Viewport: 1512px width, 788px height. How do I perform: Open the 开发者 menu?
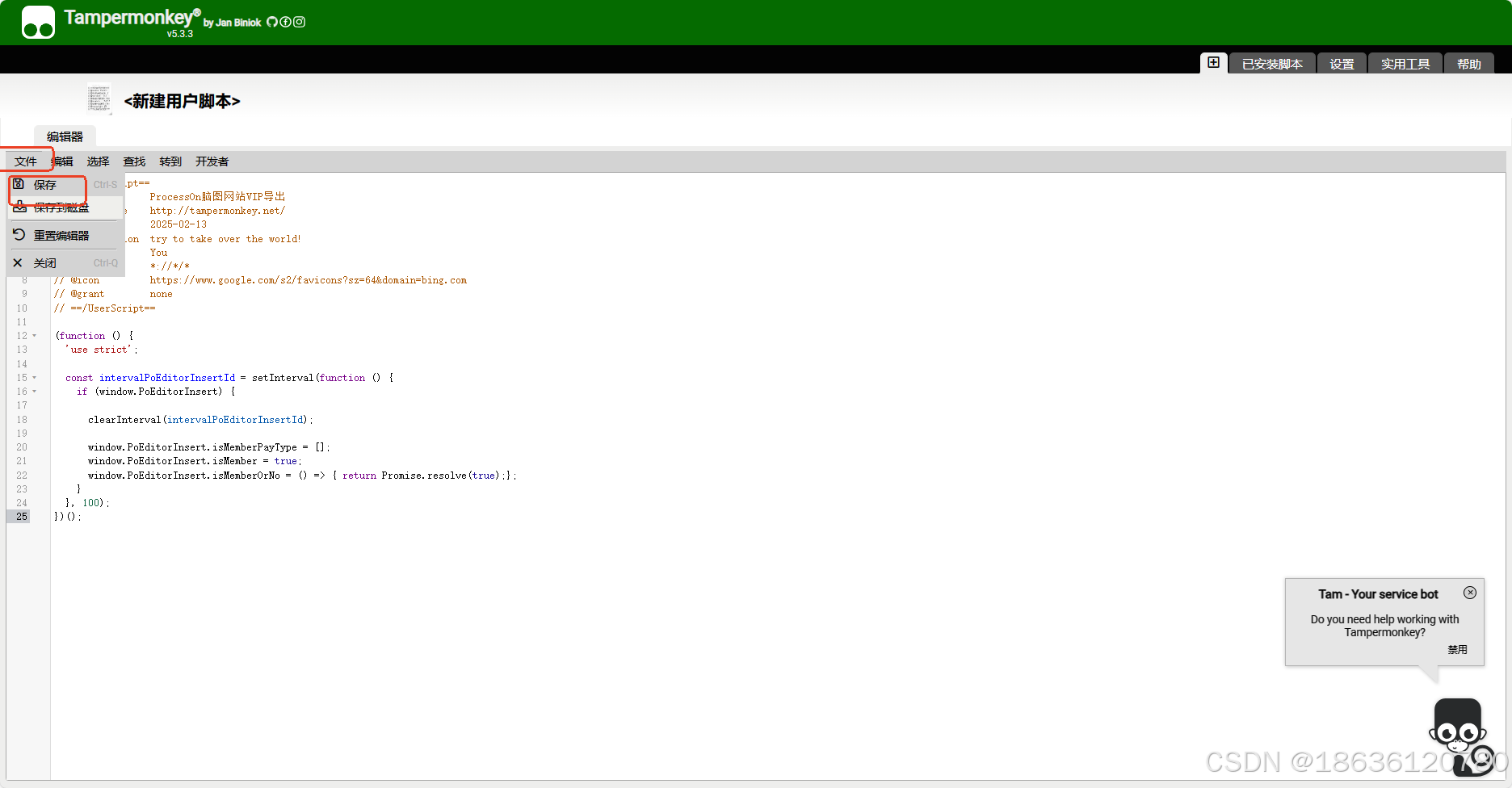pyautogui.click(x=212, y=161)
